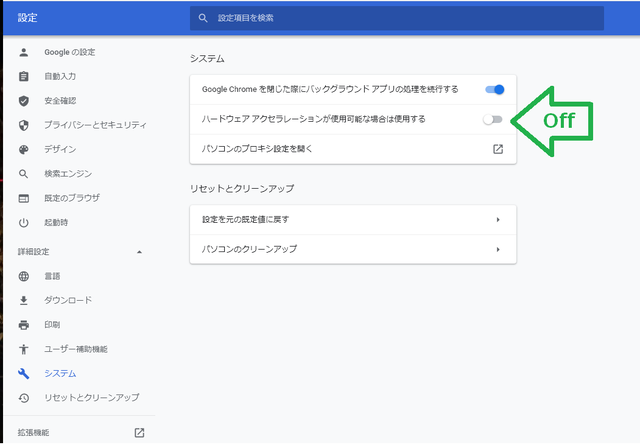Click the power icon for 起動時
Screen dimensions: 640x445
point(24,222)
